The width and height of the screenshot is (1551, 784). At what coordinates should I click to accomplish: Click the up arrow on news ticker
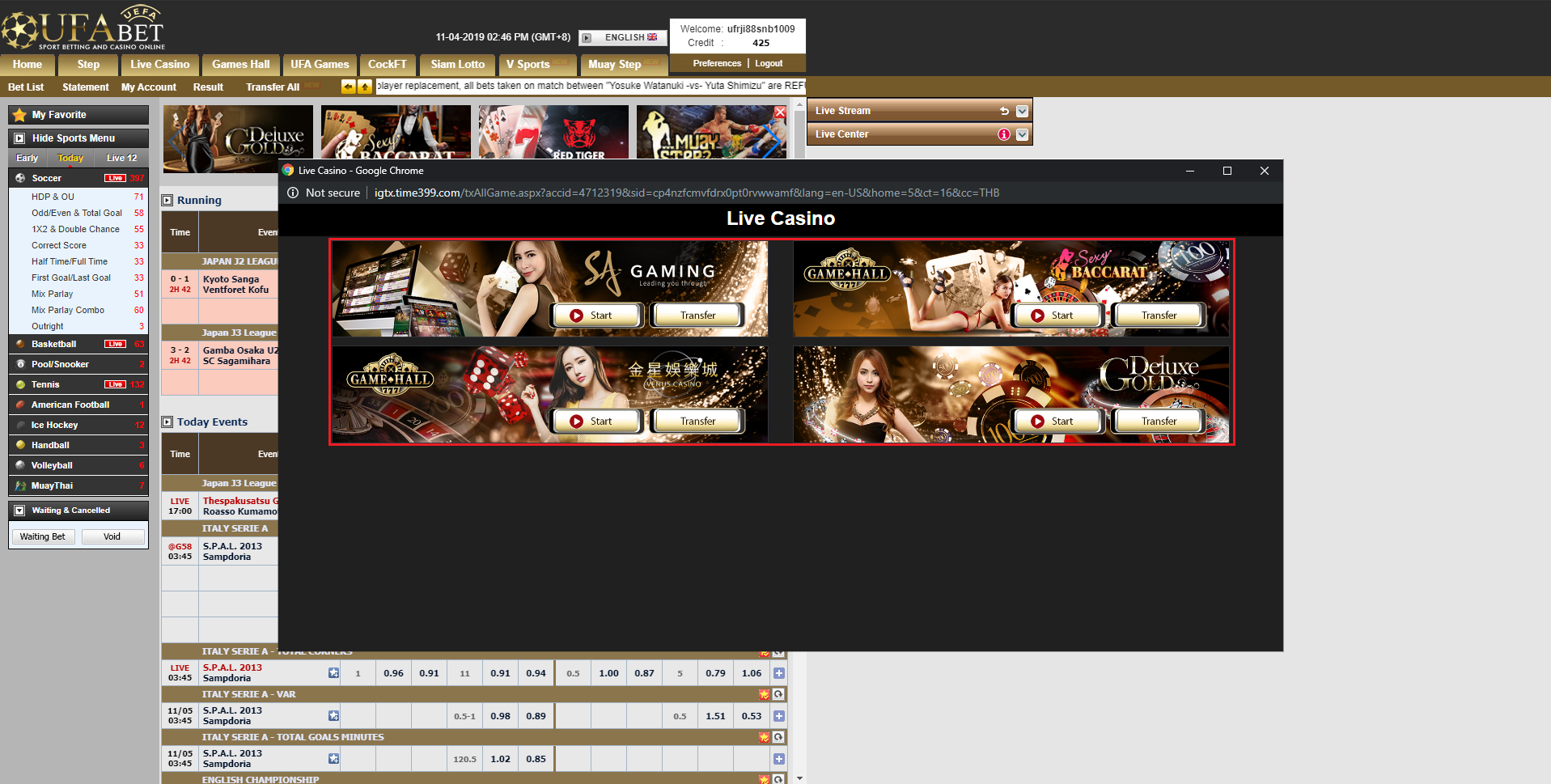[365, 87]
